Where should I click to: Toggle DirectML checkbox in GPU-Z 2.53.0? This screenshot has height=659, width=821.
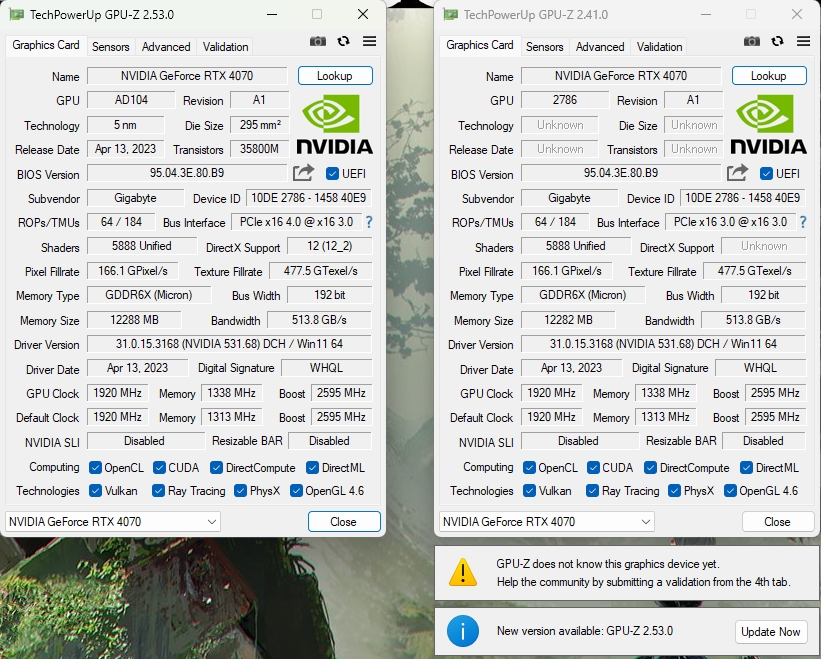pyautogui.click(x=313, y=467)
